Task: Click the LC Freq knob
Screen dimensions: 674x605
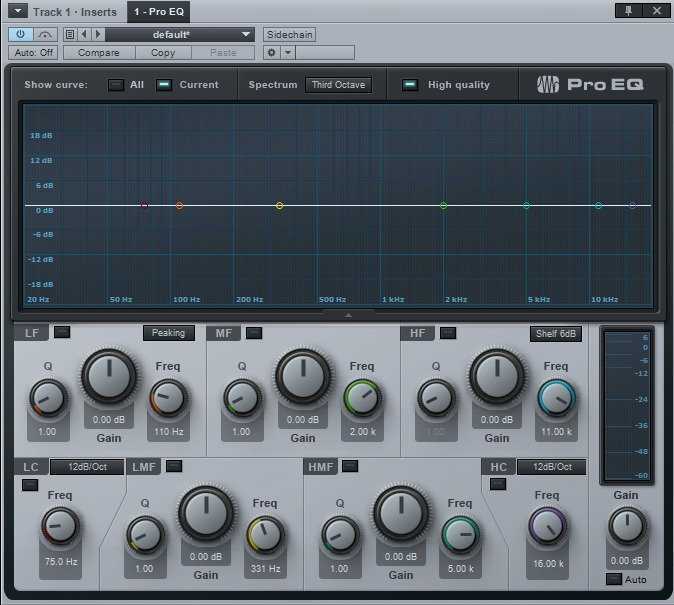Action: point(60,527)
